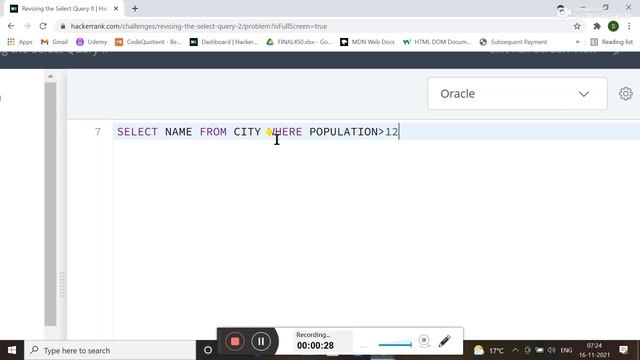The image size is (640, 360).
Task: Open the volume tray icon
Action: pyautogui.click(x=551, y=350)
